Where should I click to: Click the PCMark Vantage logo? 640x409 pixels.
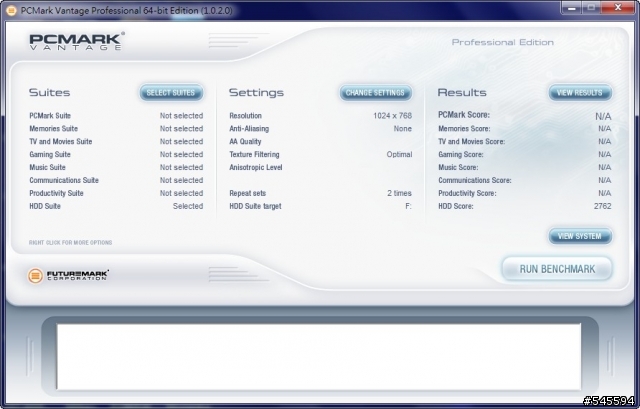click(76, 41)
